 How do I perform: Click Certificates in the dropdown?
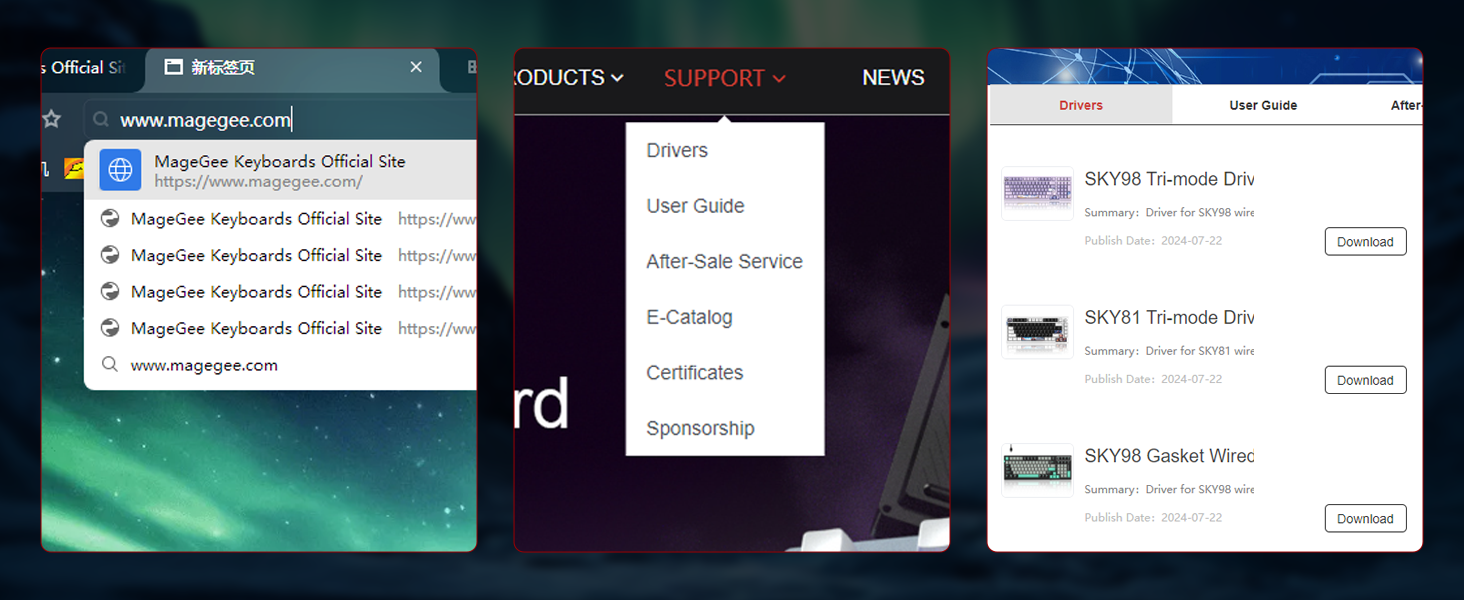click(x=694, y=372)
